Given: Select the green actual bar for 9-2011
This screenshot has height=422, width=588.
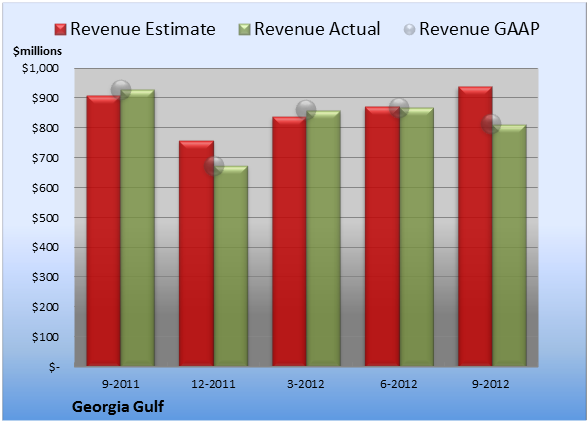Looking at the screenshot, I should (x=138, y=228).
